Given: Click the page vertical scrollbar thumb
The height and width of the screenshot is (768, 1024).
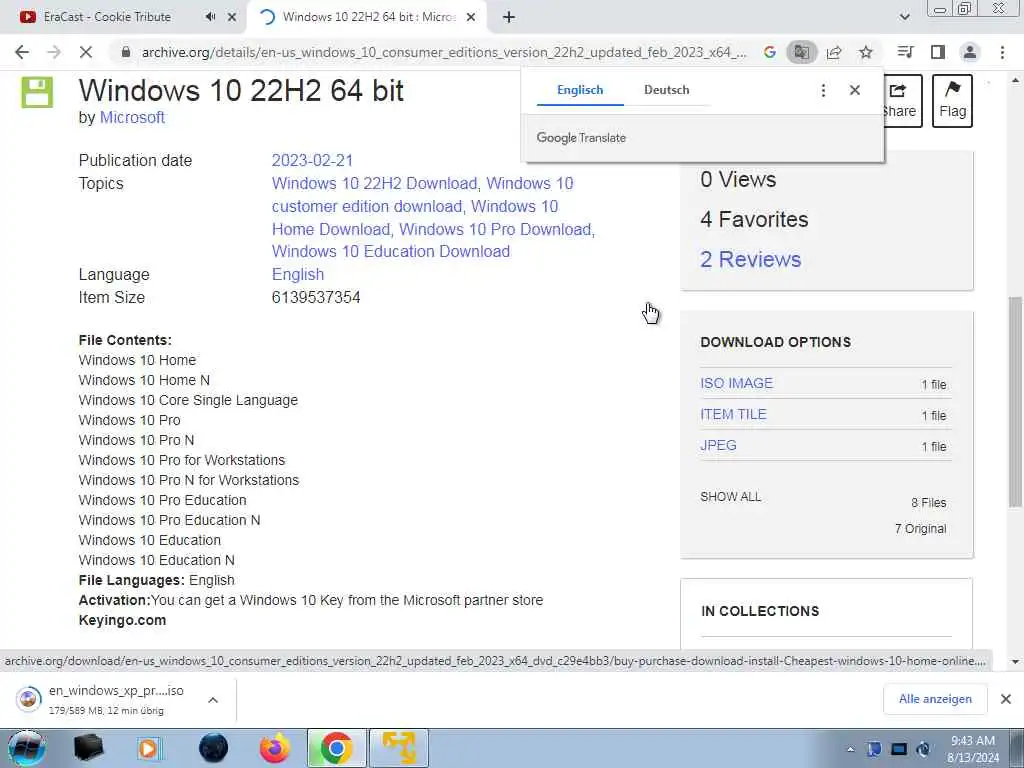Looking at the screenshot, I should [x=1015, y=401].
